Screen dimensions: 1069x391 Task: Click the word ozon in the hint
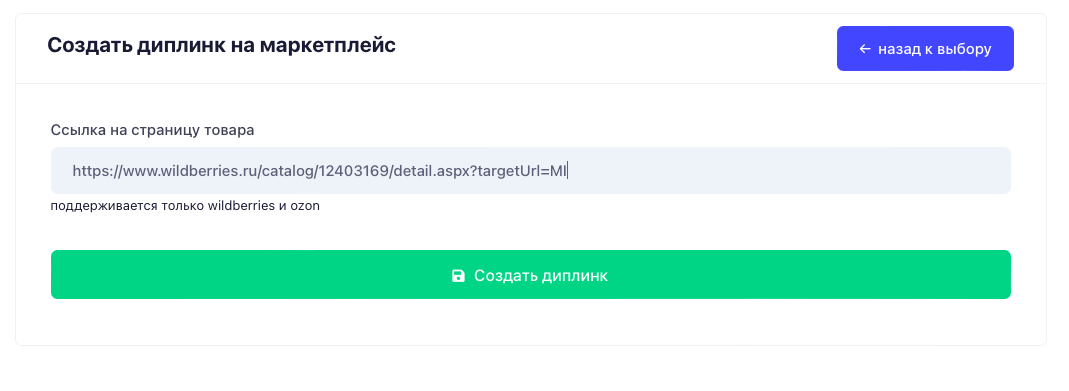click(x=305, y=206)
